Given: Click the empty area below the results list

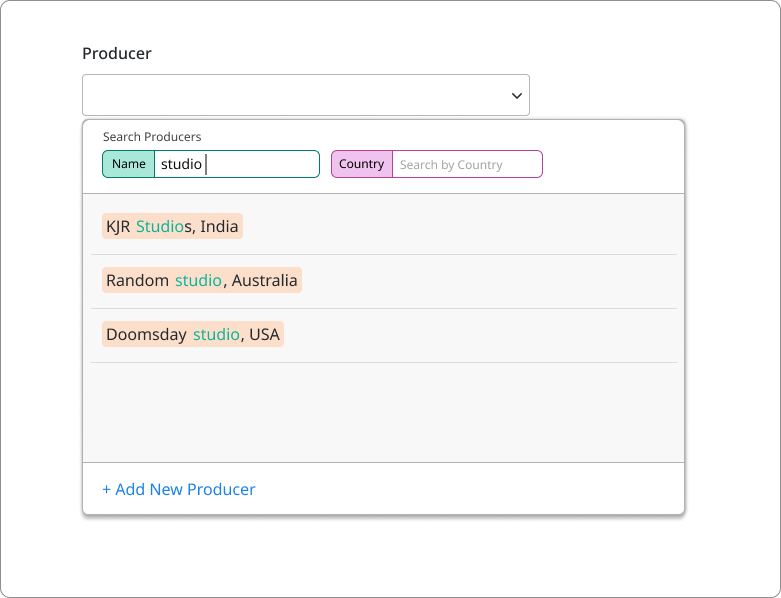Looking at the screenshot, I should [x=384, y=412].
